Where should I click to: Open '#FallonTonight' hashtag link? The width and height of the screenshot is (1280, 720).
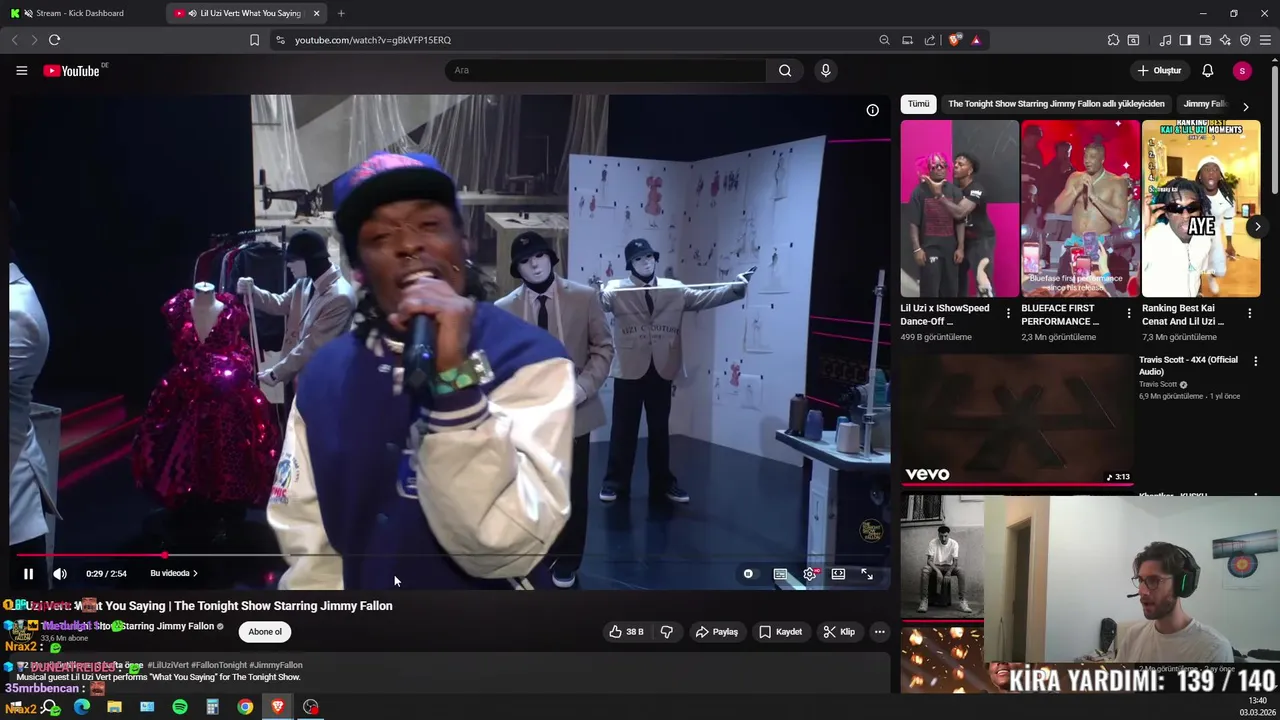coord(219,665)
